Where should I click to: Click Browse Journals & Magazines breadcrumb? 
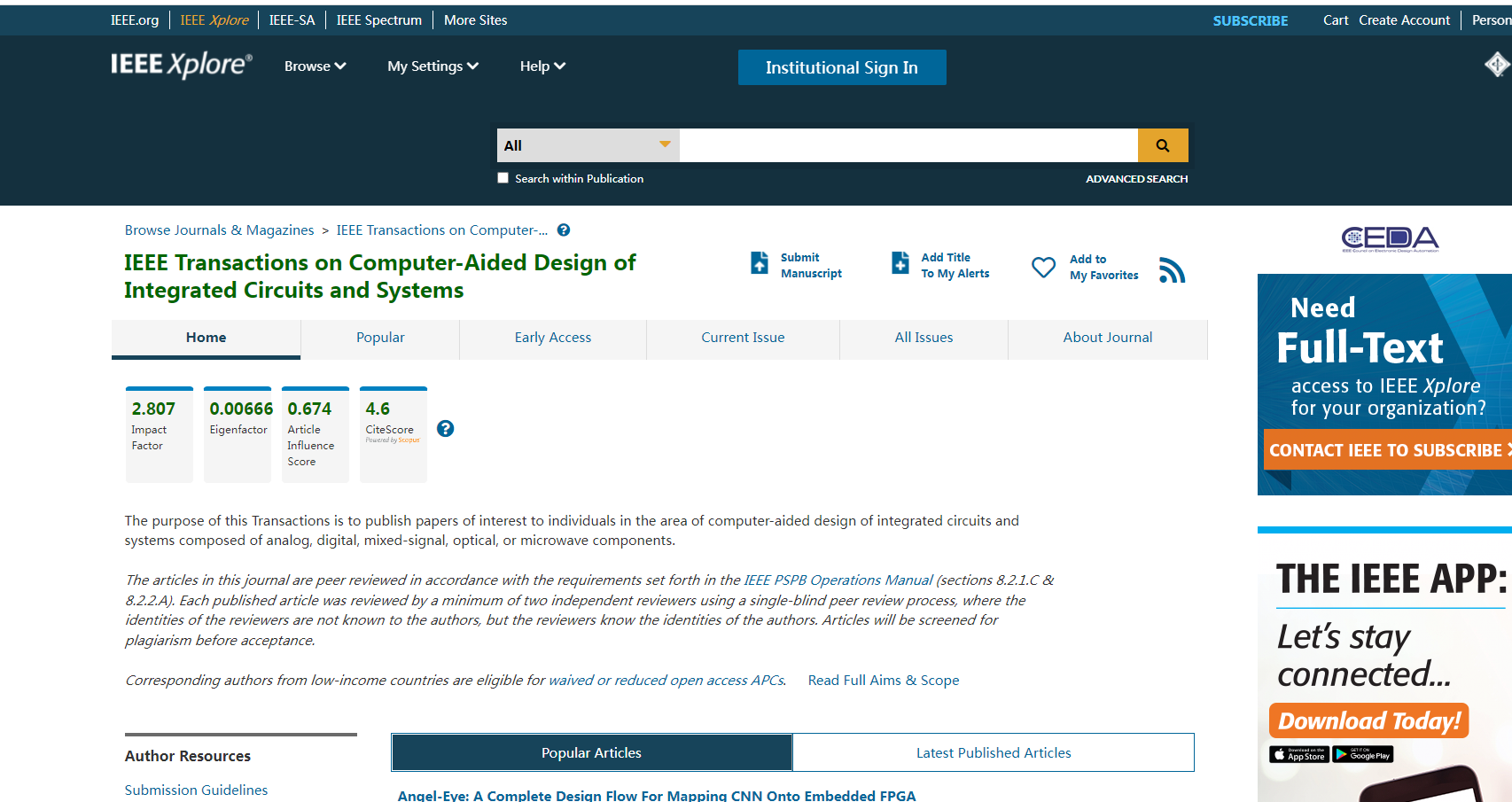[219, 230]
